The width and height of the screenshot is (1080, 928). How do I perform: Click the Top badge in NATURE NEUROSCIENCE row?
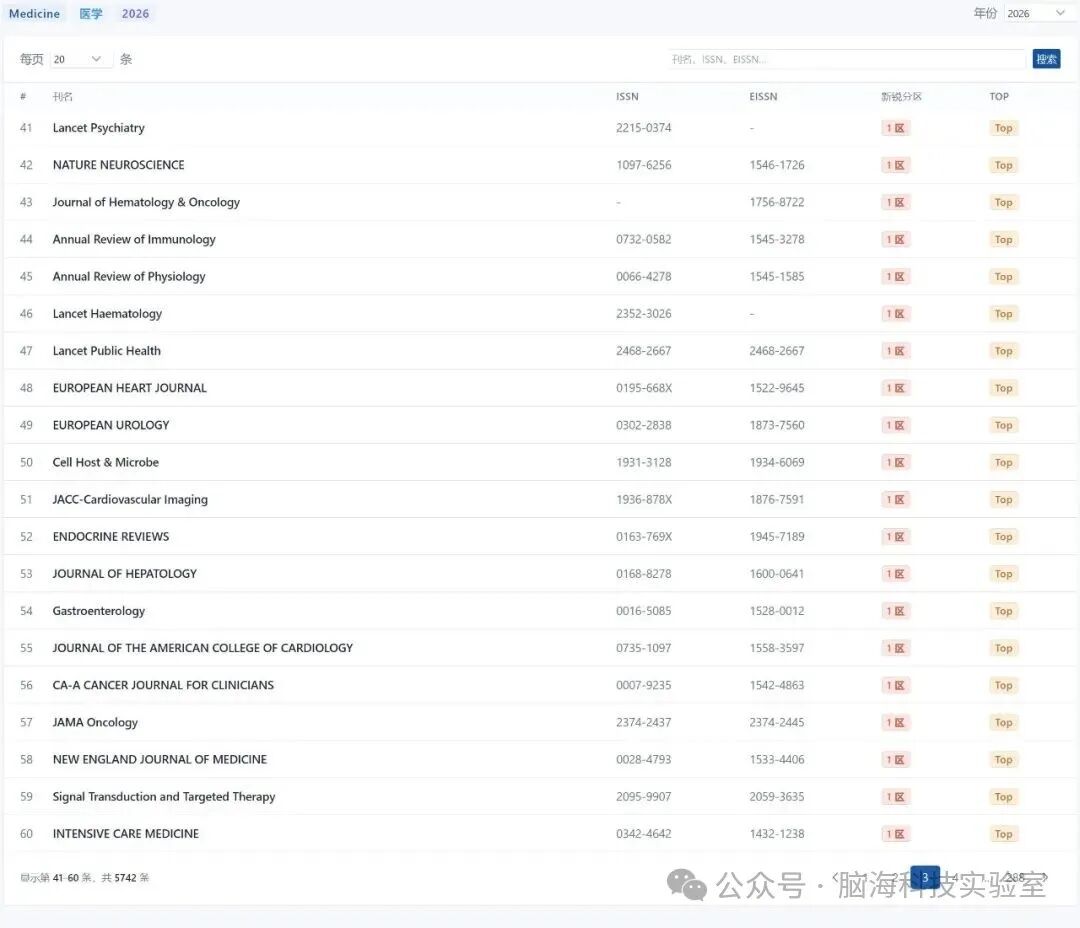[x=1003, y=165]
